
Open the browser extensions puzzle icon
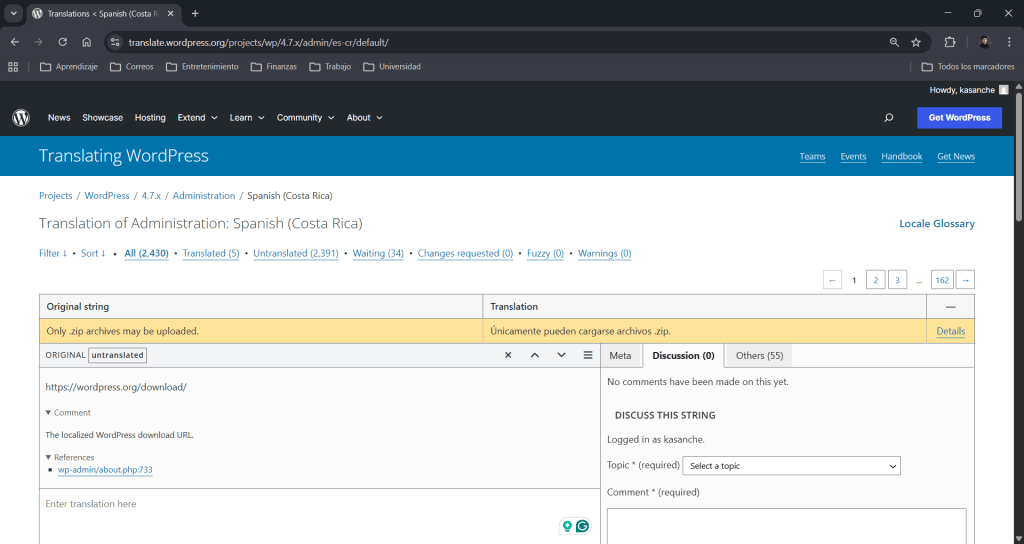950,42
